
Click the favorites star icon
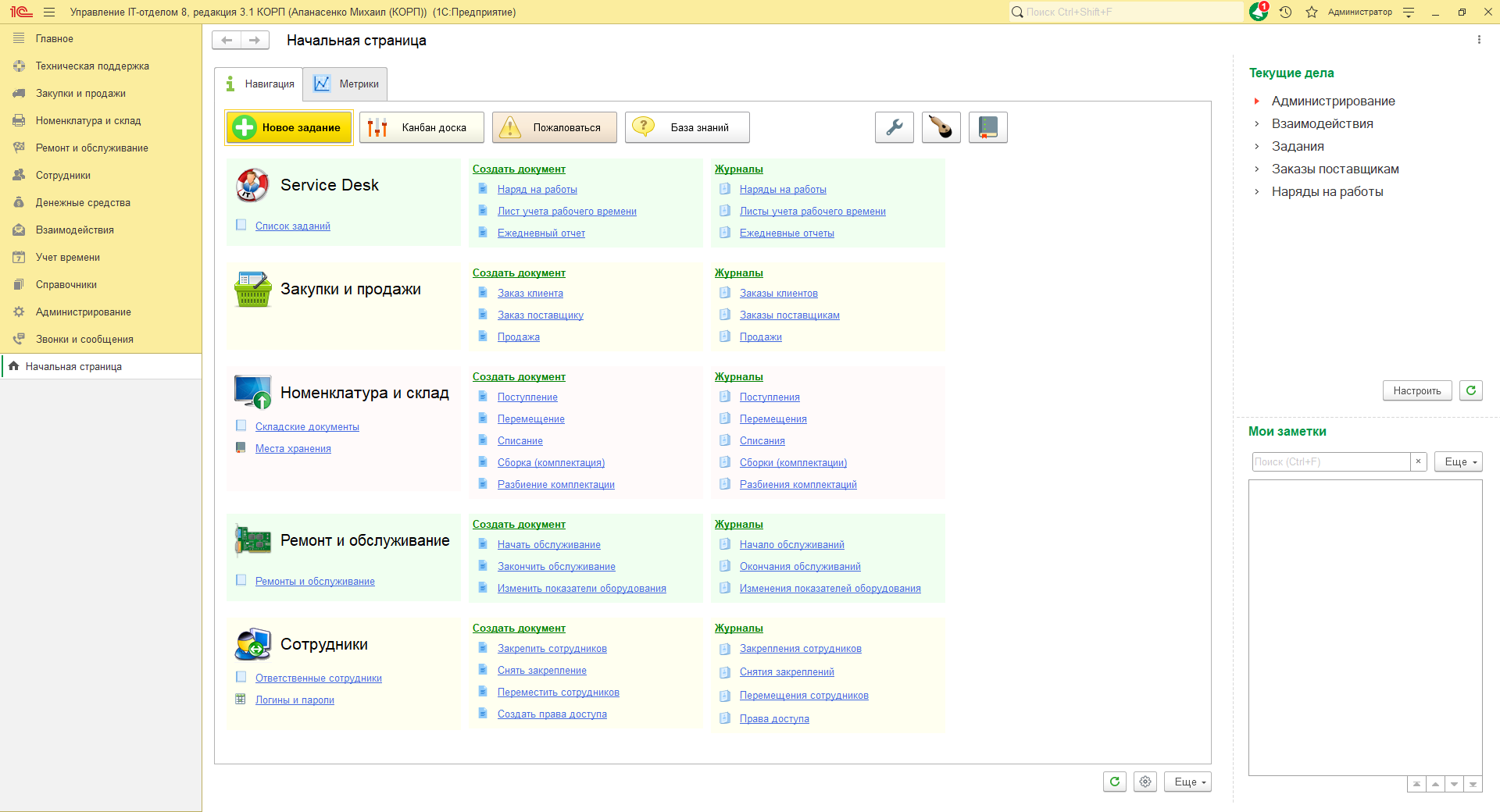(1312, 12)
